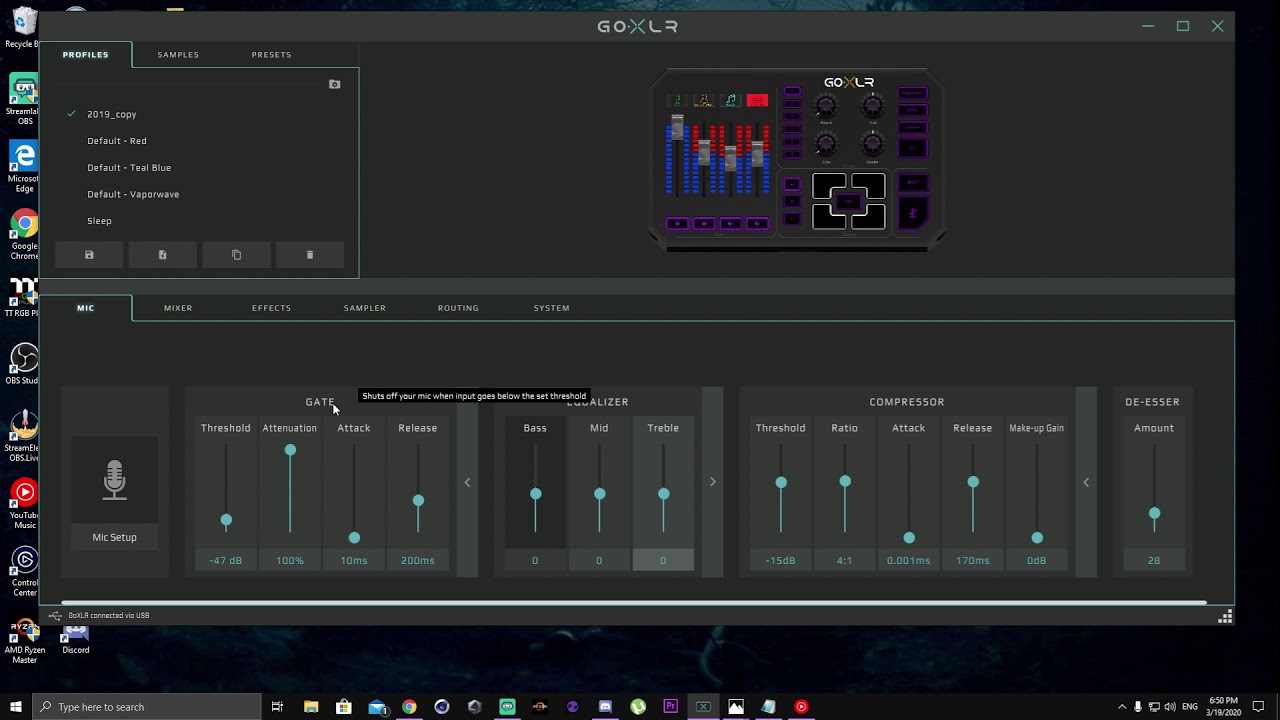
Task: Duplicate the selected profile with copy icon
Action: (237, 255)
